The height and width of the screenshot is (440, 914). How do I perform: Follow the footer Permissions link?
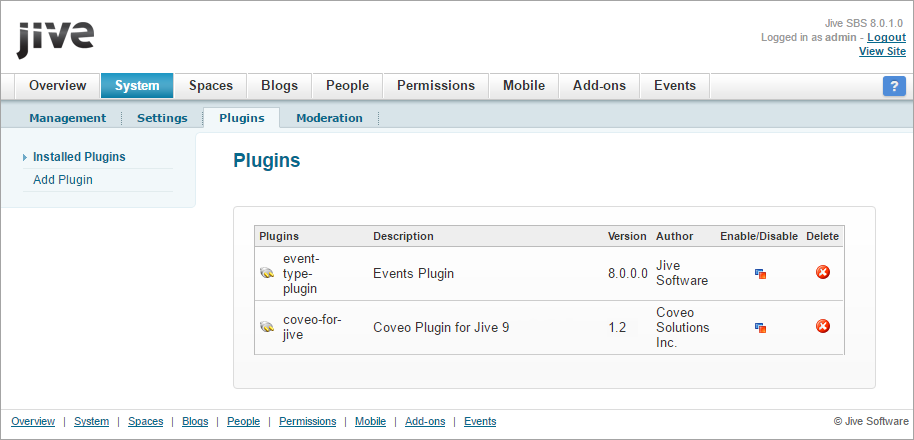pos(308,421)
